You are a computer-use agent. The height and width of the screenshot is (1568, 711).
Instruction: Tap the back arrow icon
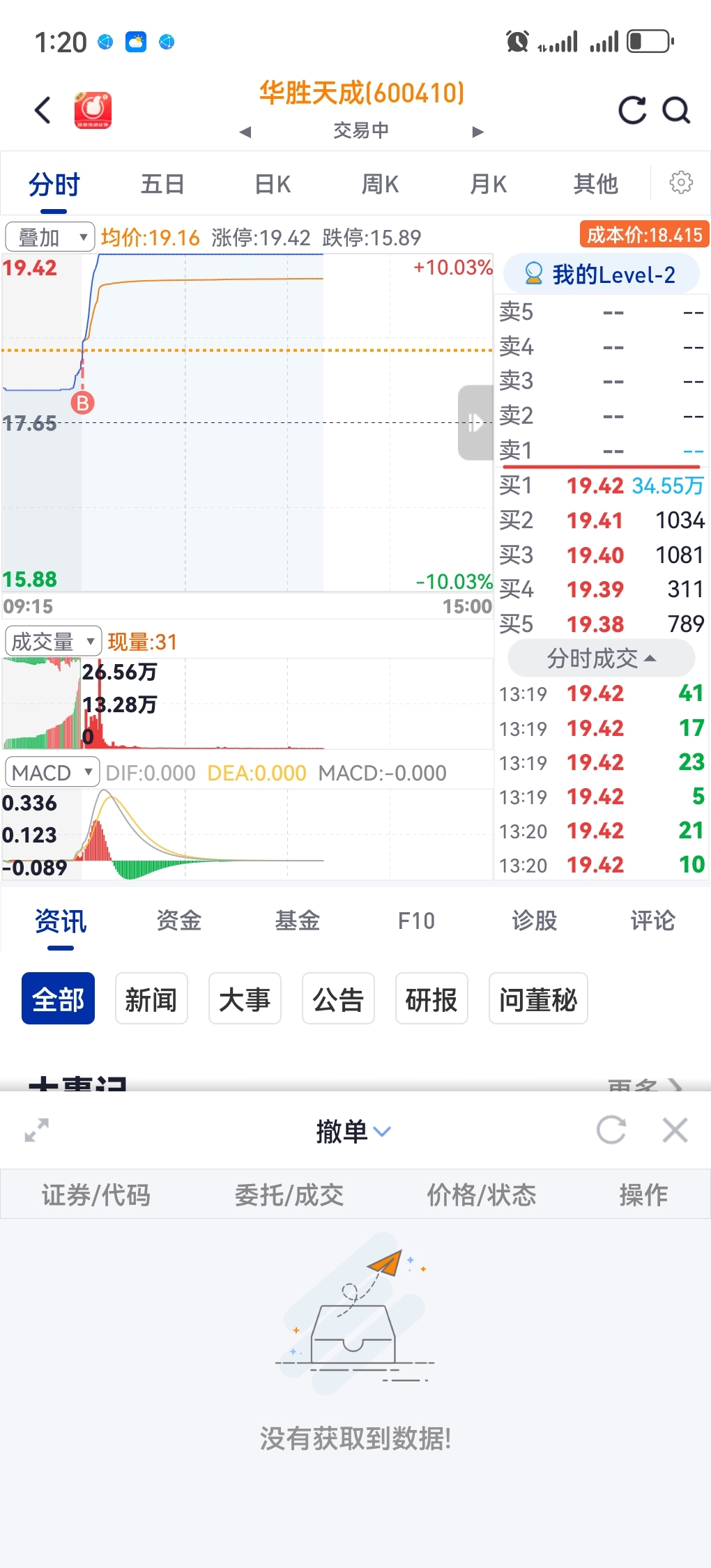coord(43,110)
